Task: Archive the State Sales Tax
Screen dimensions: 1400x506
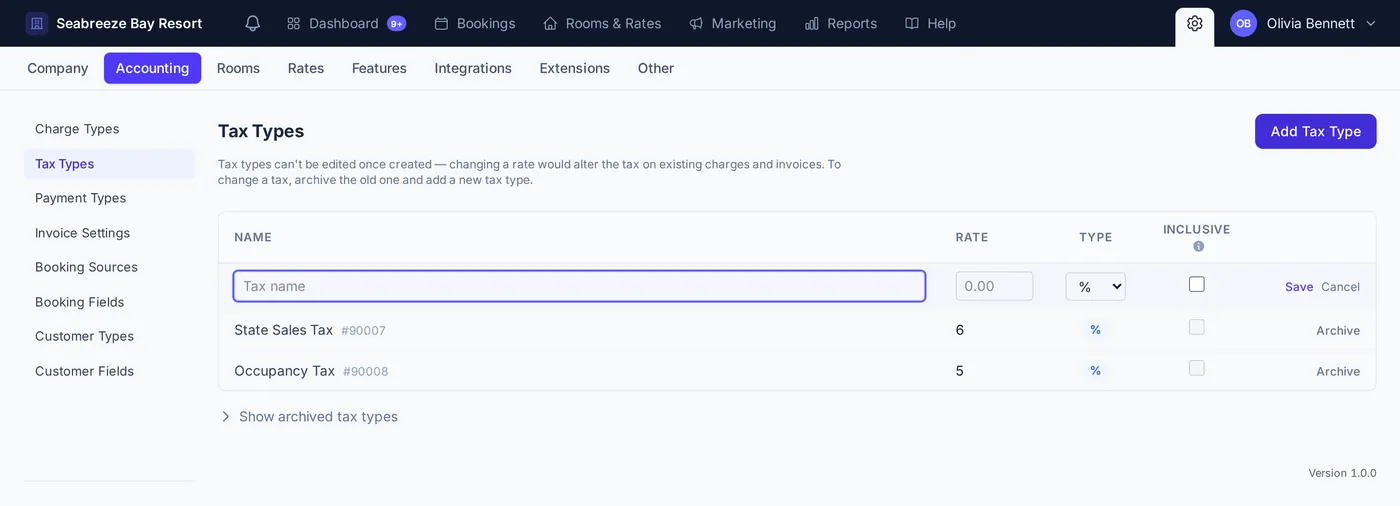Action: pyautogui.click(x=1338, y=331)
